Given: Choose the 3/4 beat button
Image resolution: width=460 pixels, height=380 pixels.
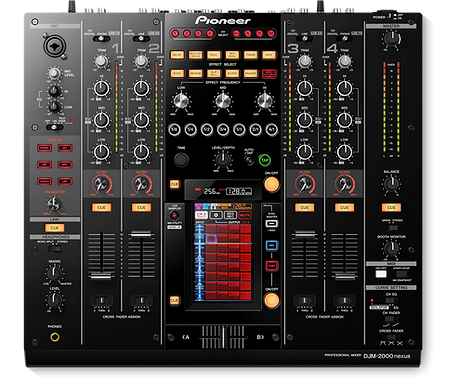Looking at the screenshot, I should click(x=223, y=129).
